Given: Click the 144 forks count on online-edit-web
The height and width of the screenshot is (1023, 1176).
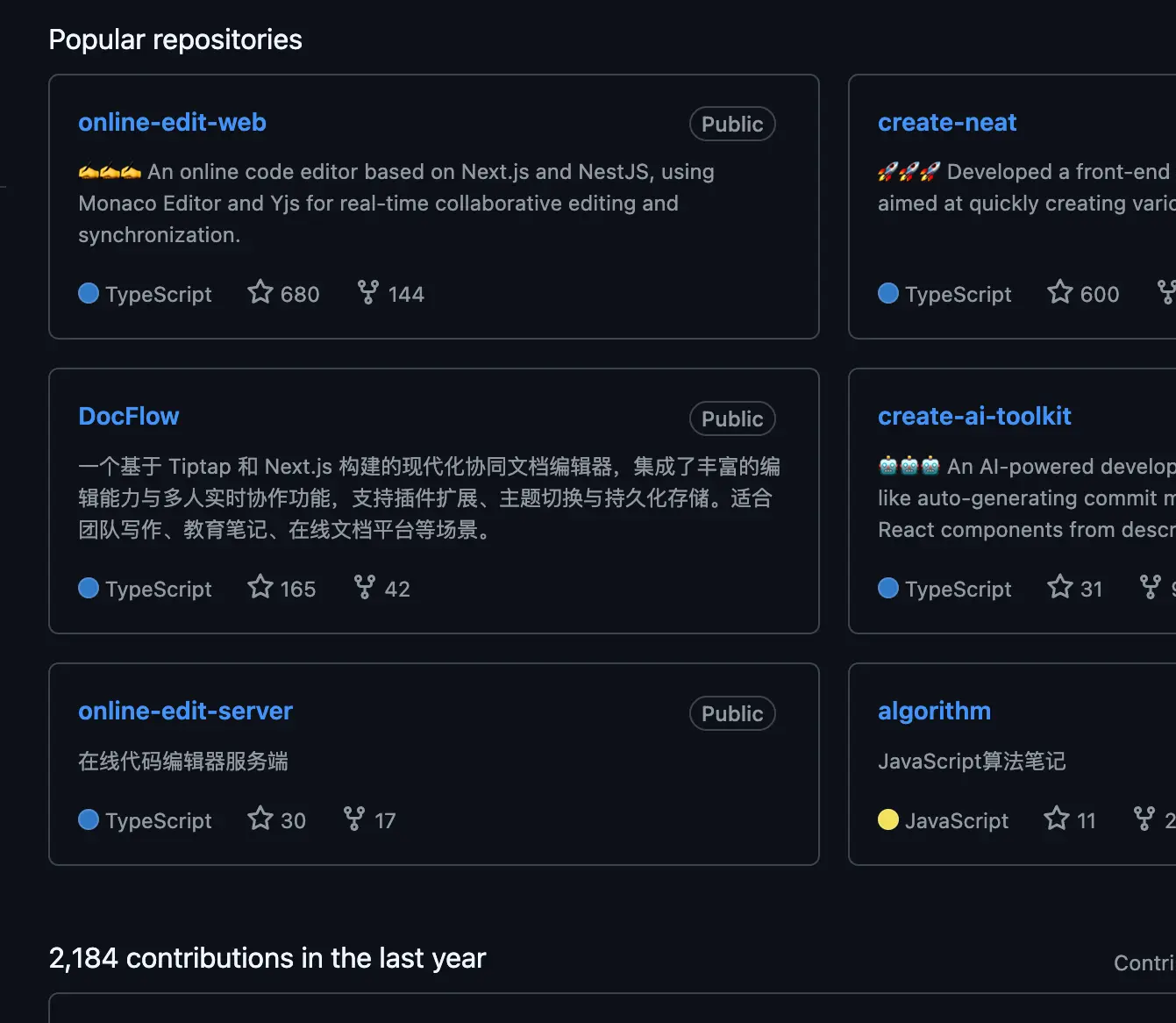Looking at the screenshot, I should click(x=406, y=295).
